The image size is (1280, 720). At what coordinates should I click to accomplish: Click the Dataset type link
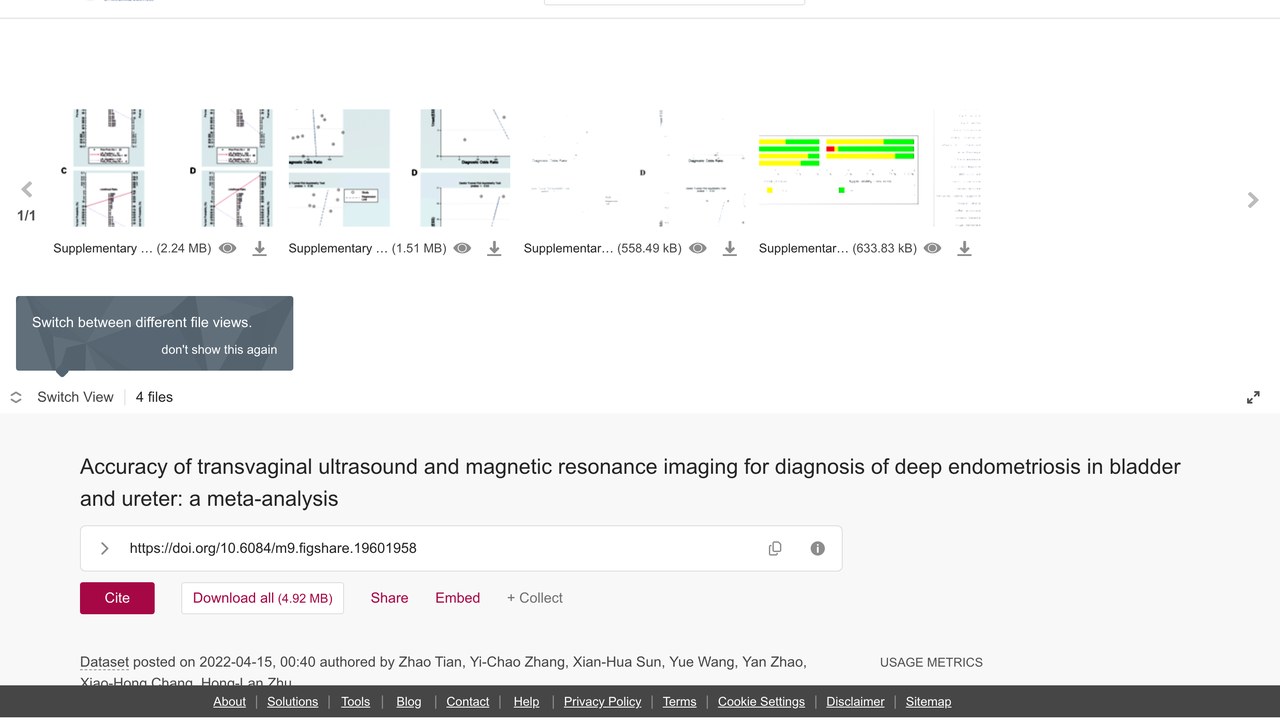[104, 662]
